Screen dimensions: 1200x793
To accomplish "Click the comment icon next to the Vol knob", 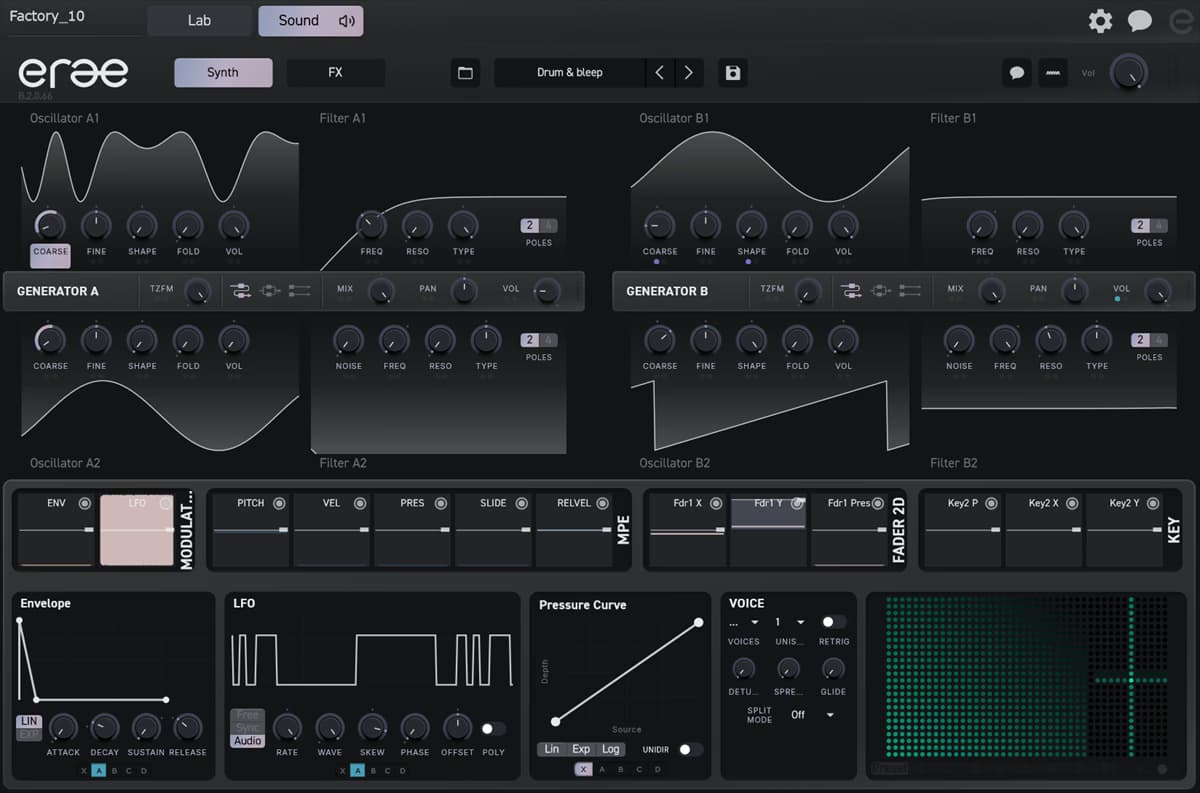I will click(1017, 73).
